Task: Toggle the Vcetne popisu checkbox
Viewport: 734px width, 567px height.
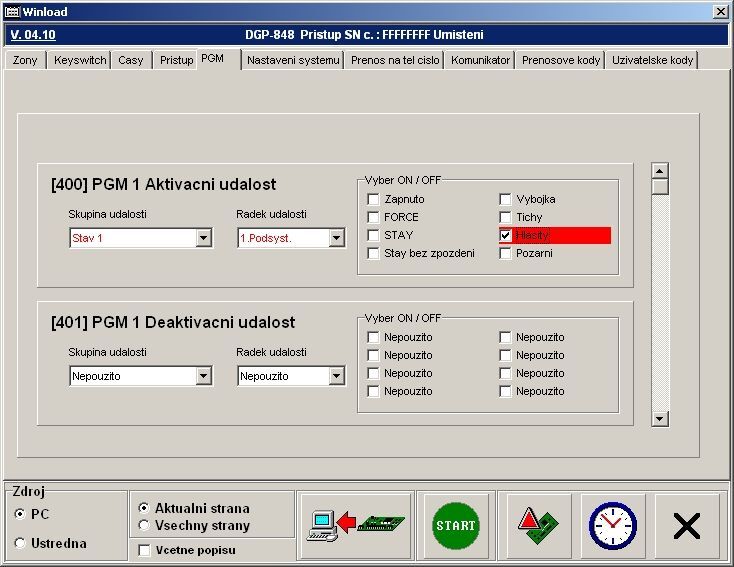Action: (145, 550)
